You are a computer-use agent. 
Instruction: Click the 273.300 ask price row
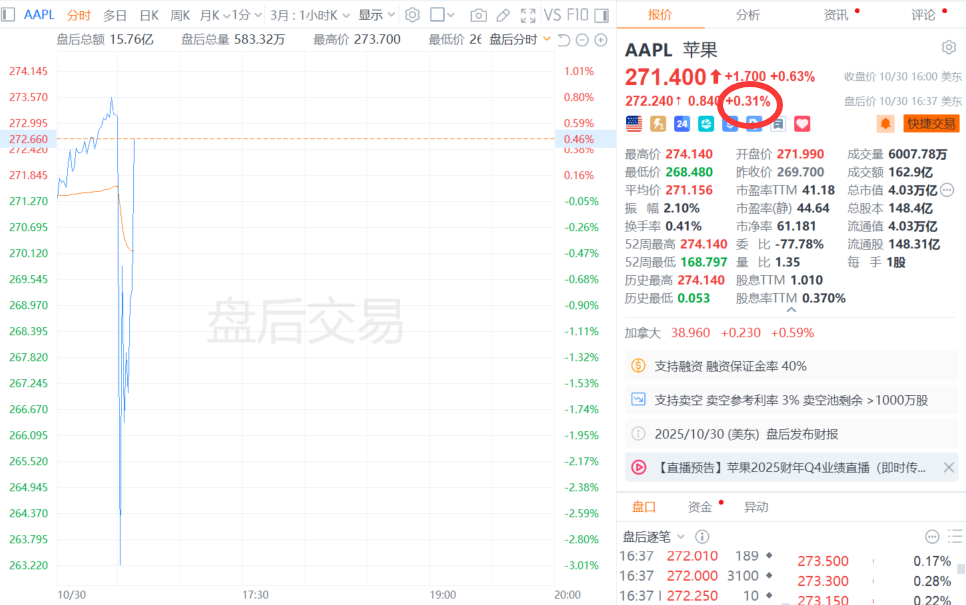coord(874,581)
